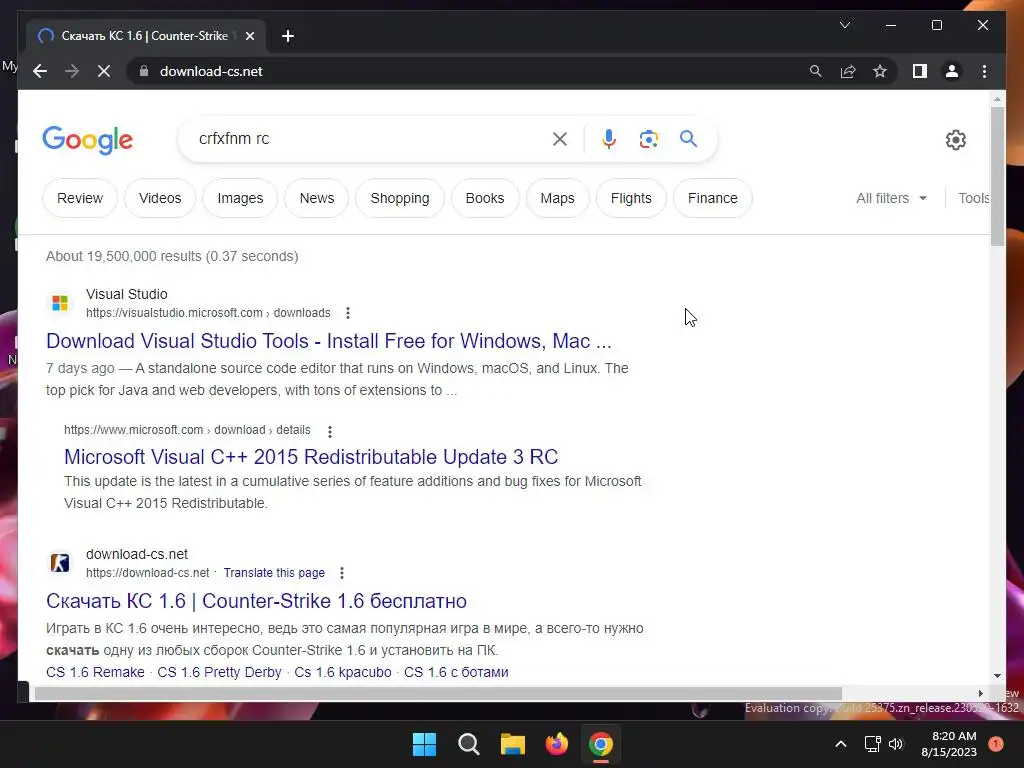This screenshot has width=1024, height=768.
Task: Start Google voice search
Action: [609, 139]
